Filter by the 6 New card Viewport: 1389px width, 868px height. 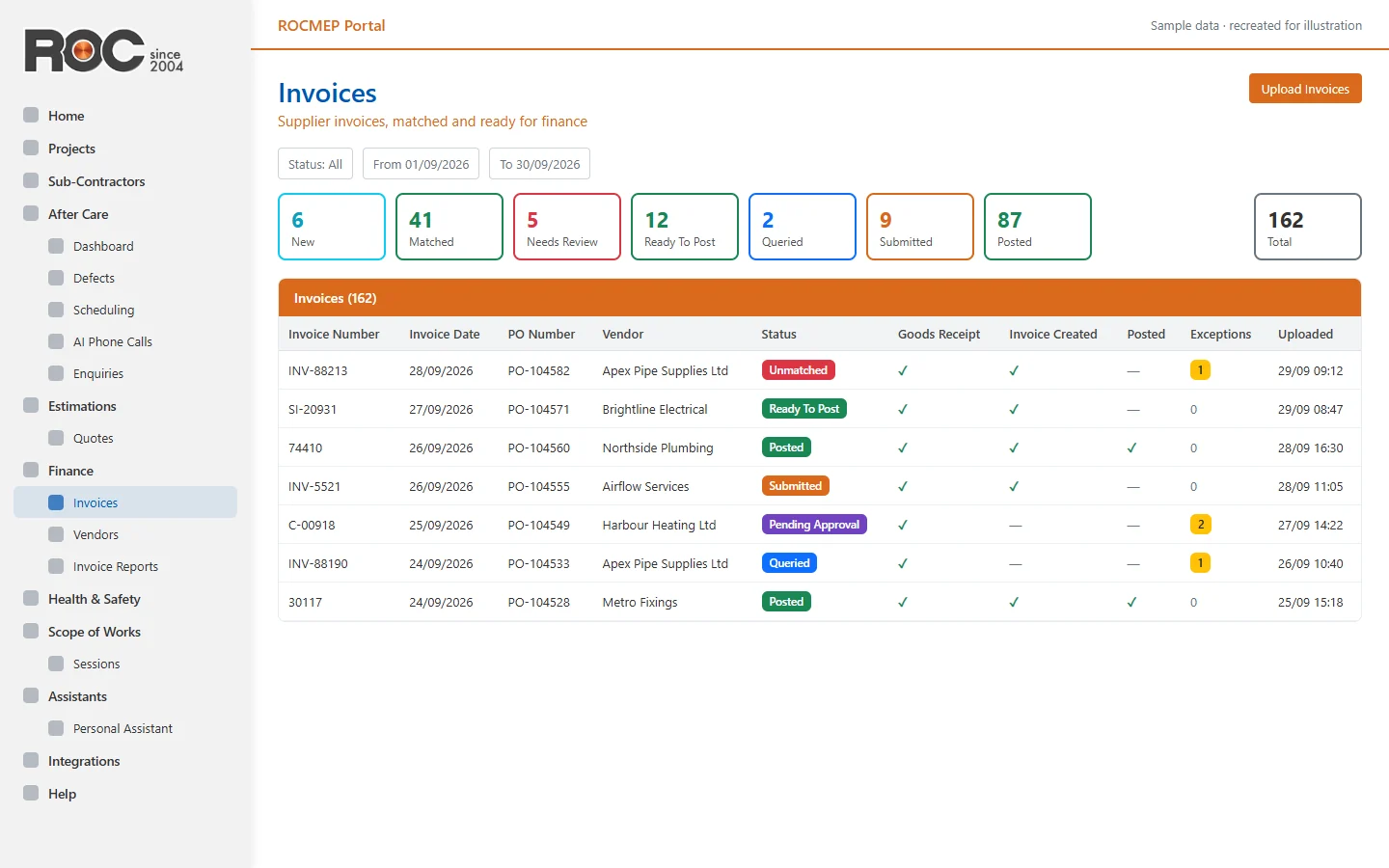(x=332, y=227)
